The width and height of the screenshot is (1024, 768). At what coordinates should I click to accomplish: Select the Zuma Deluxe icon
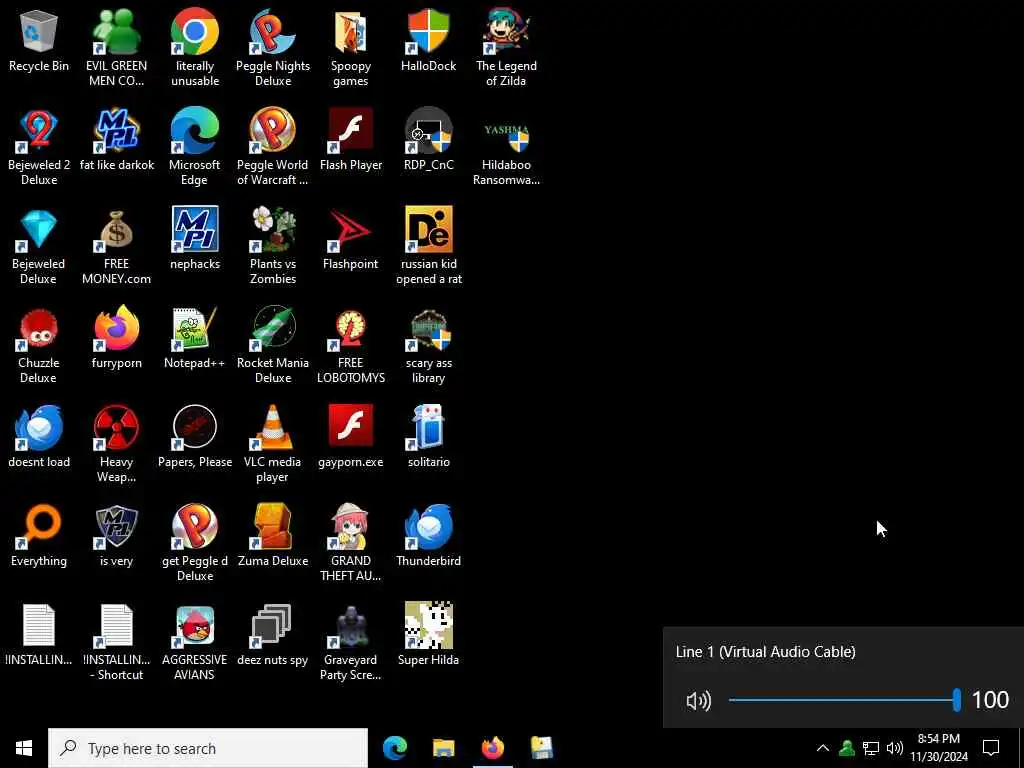(x=272, y=537)
